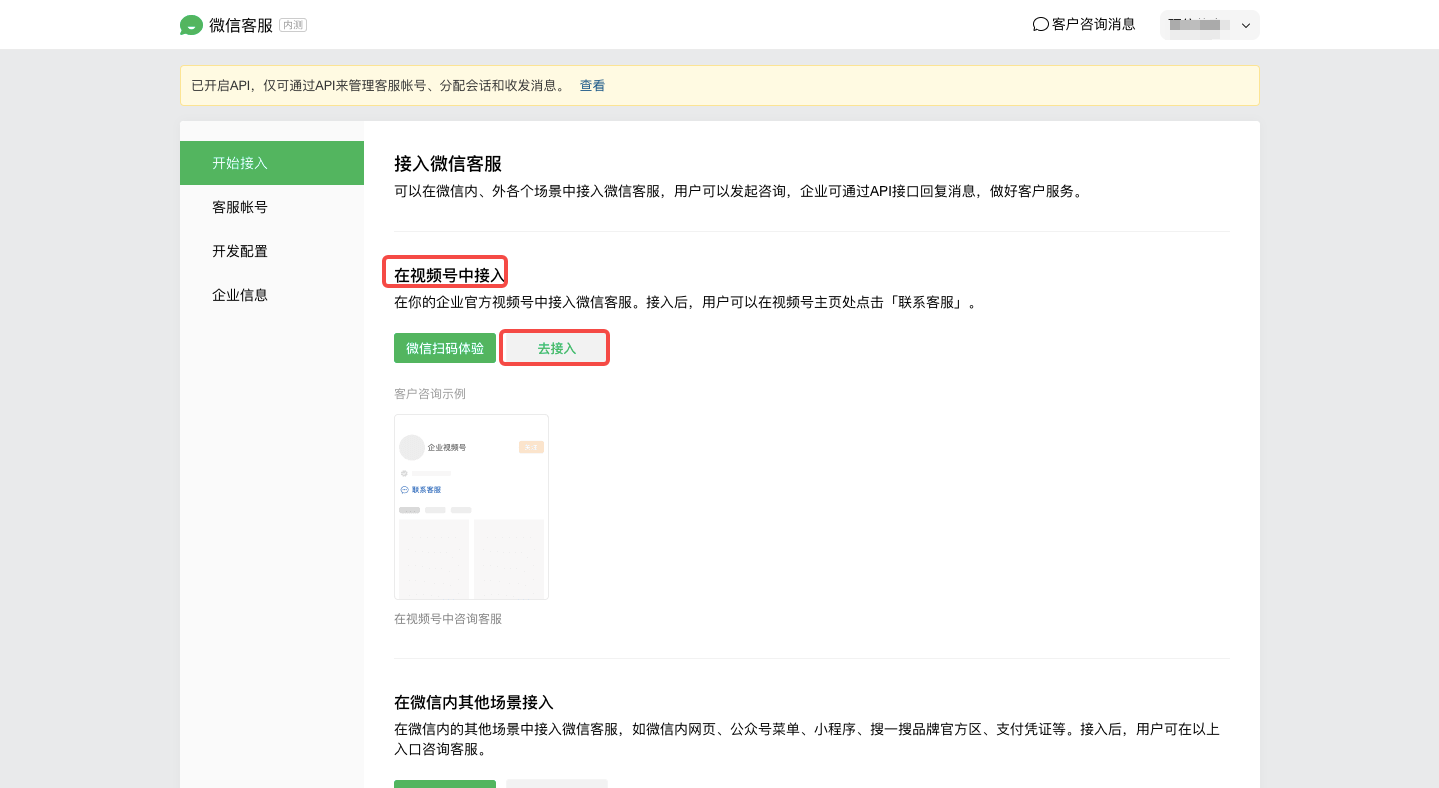The height and width of the screenshot is (788, 1439).
Task: Click the blurred account name
Action: click(1197, 25)
